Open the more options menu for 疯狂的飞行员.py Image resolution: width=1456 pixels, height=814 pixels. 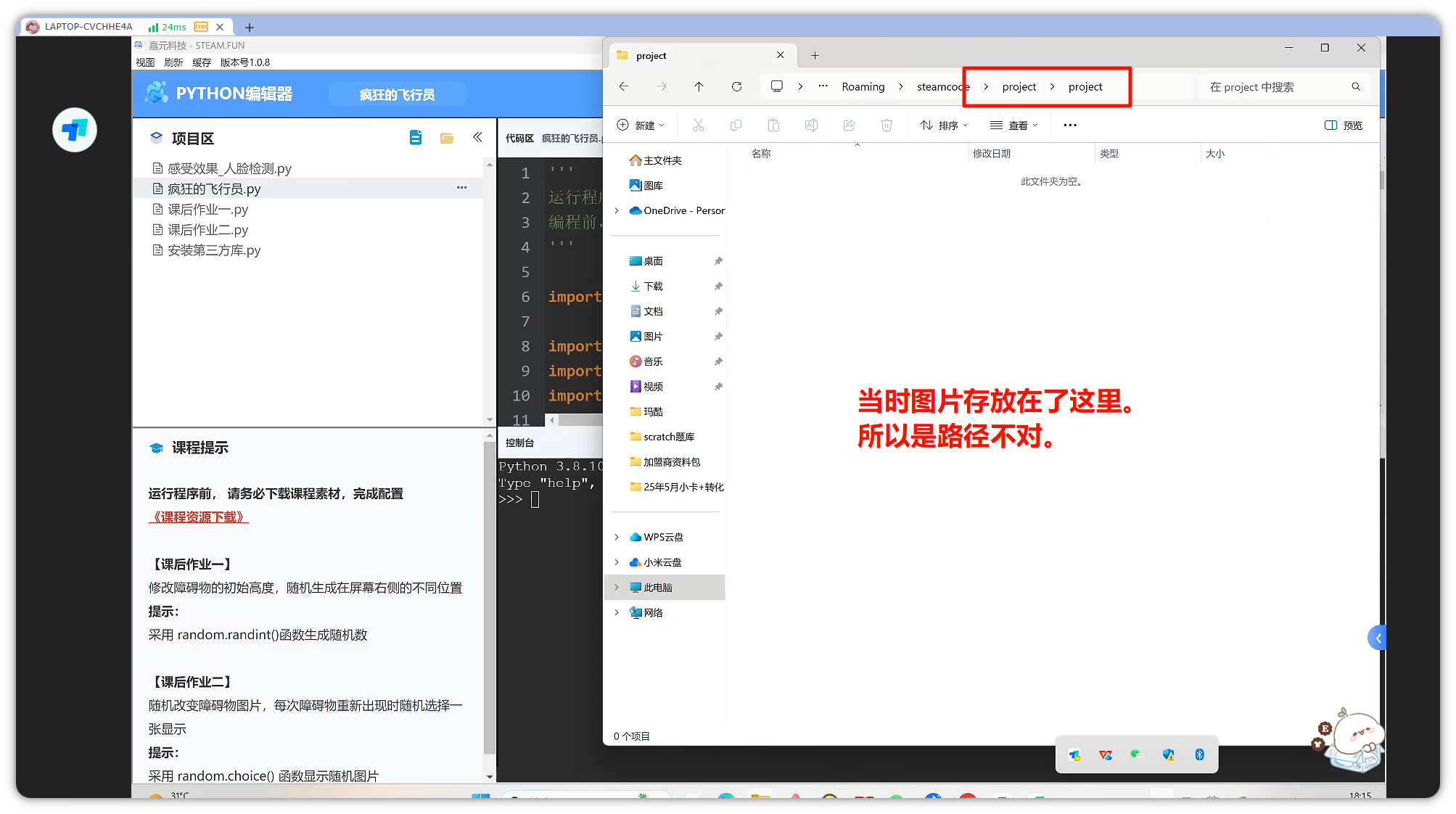[461, 188]
